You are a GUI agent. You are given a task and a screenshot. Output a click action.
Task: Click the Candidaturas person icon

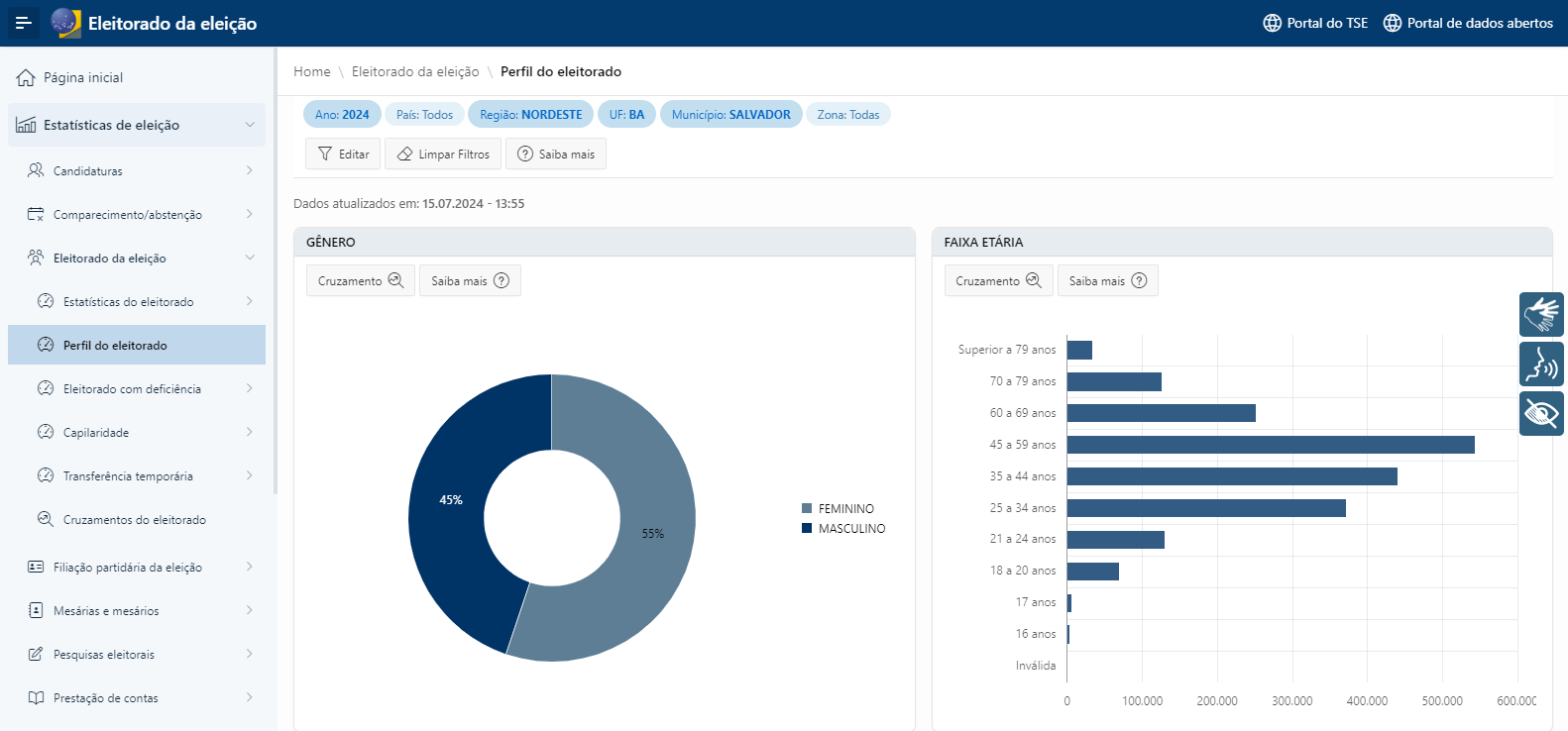pos(36,170)
